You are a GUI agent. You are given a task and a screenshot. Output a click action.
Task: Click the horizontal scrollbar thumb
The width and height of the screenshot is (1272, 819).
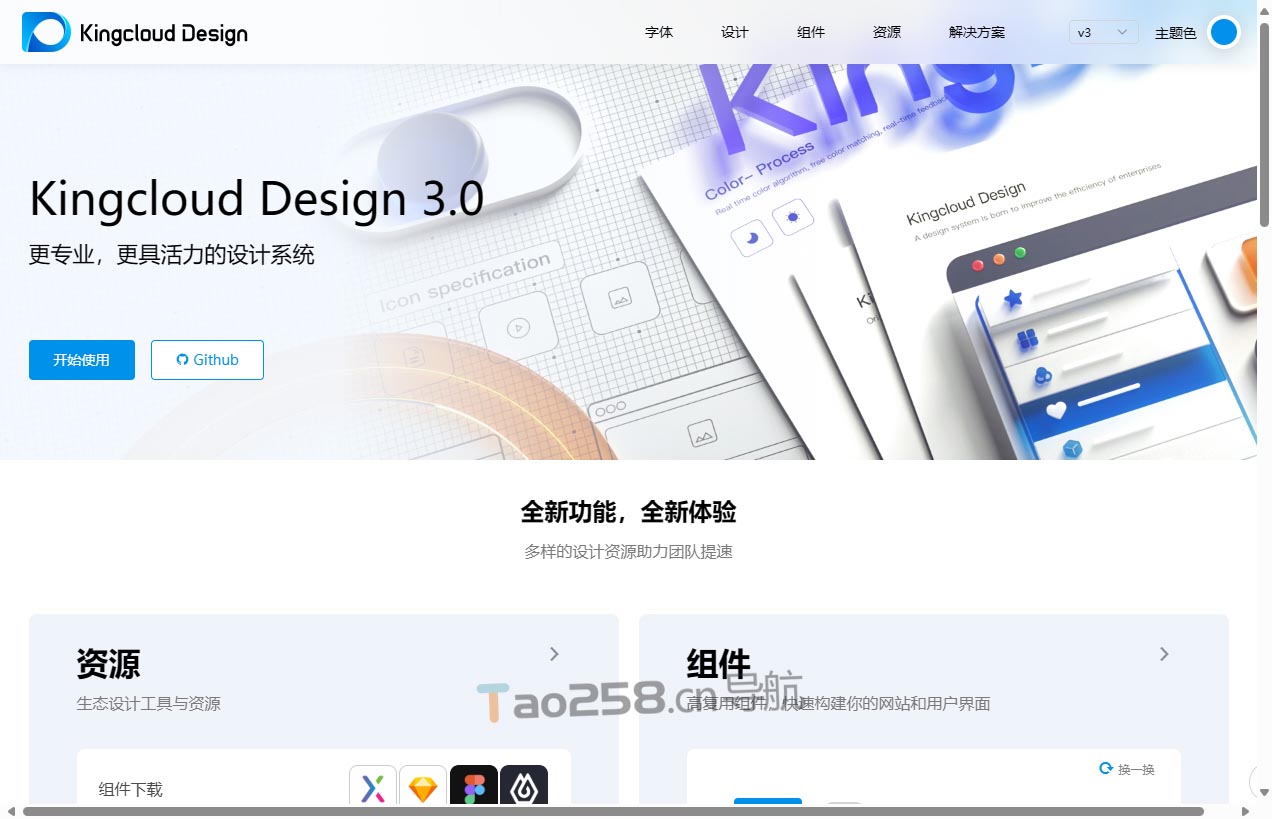(x=613, y=811)
